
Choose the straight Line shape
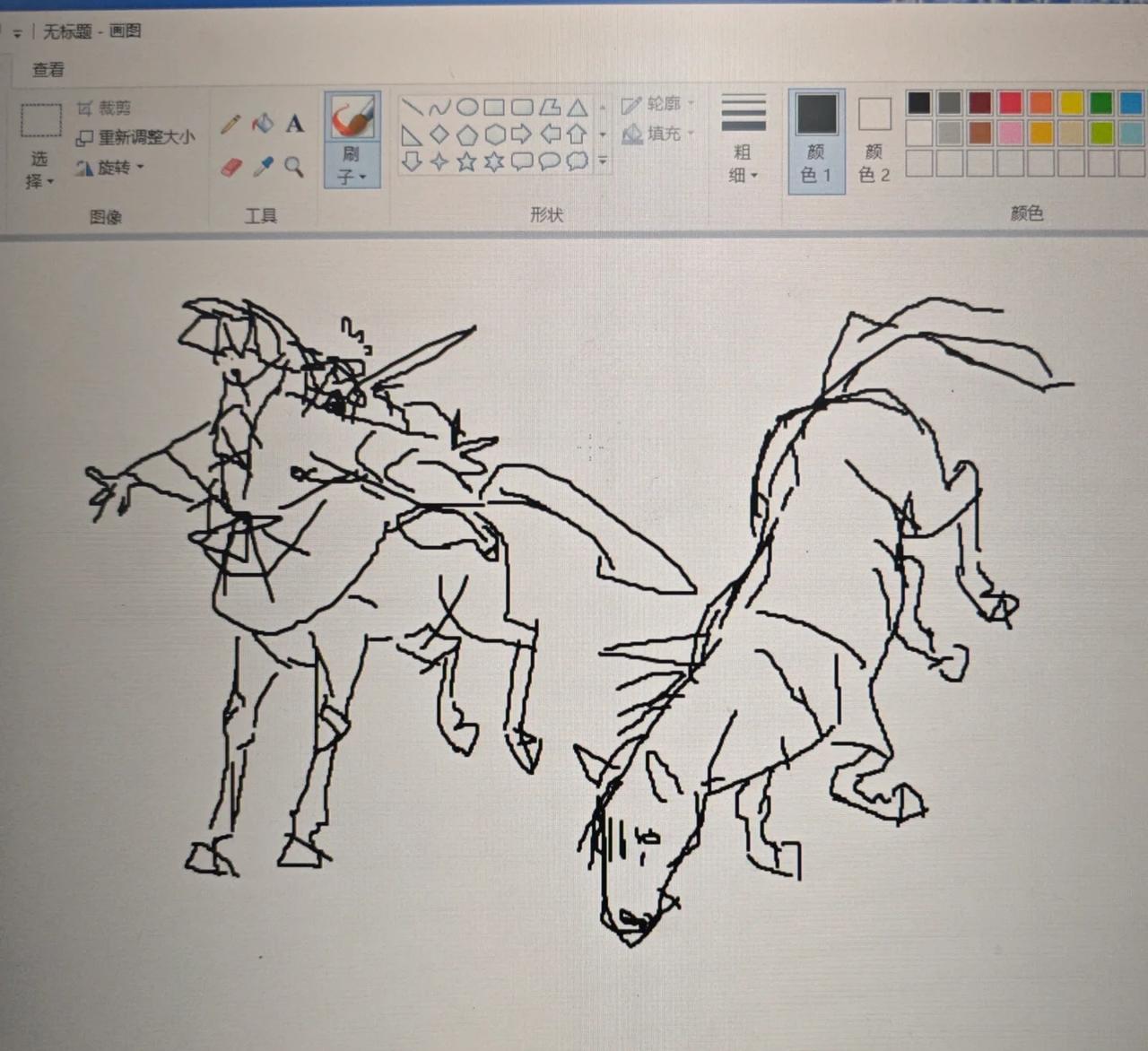tap(412, 109)
